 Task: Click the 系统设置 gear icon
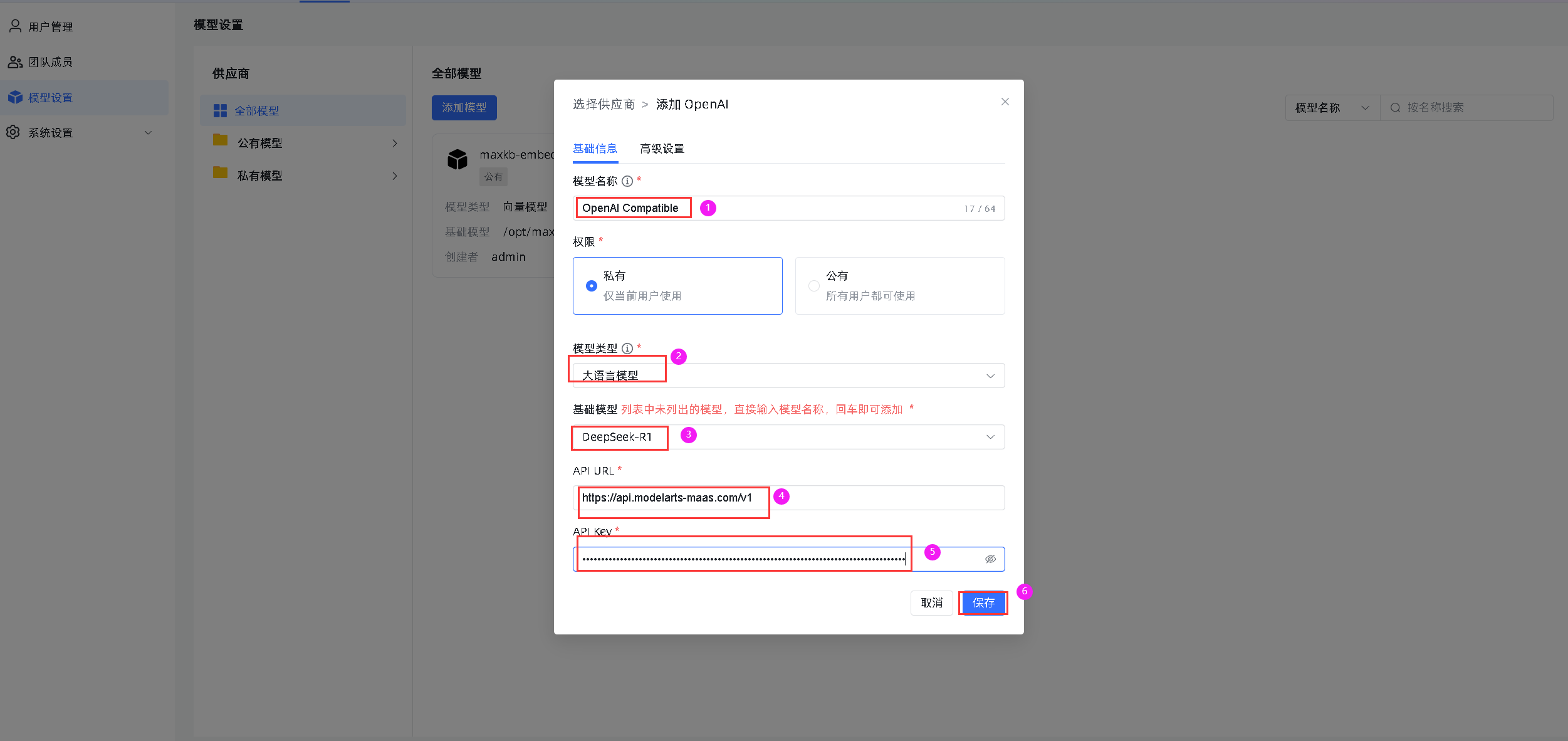[13, 132]
